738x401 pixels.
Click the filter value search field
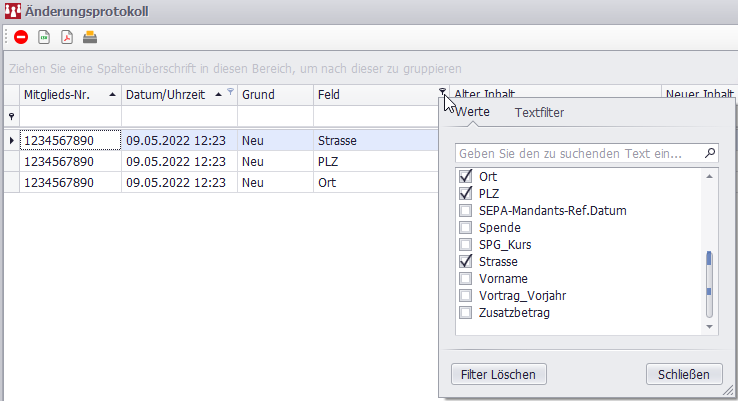(578, 154)
